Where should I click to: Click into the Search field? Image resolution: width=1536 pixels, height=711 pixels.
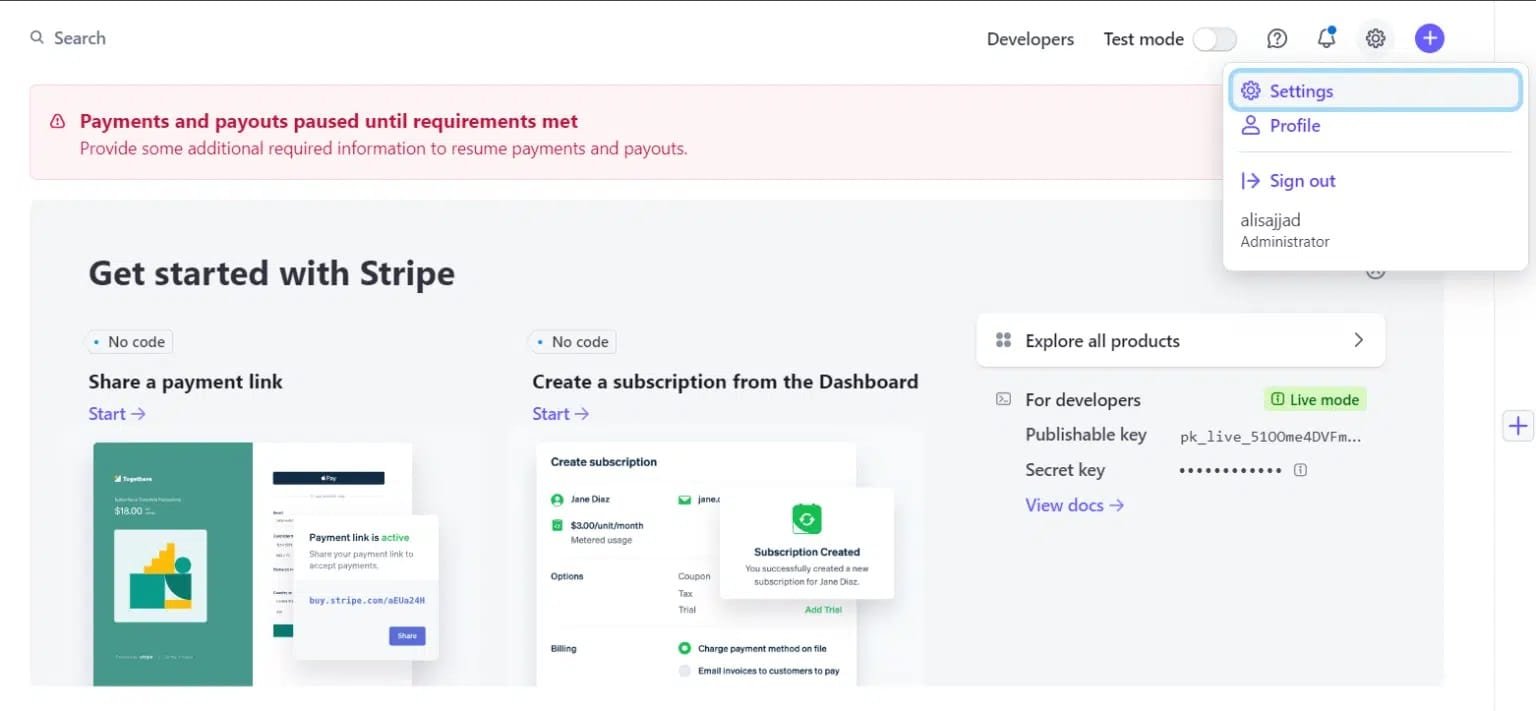(x=80, y=38)
